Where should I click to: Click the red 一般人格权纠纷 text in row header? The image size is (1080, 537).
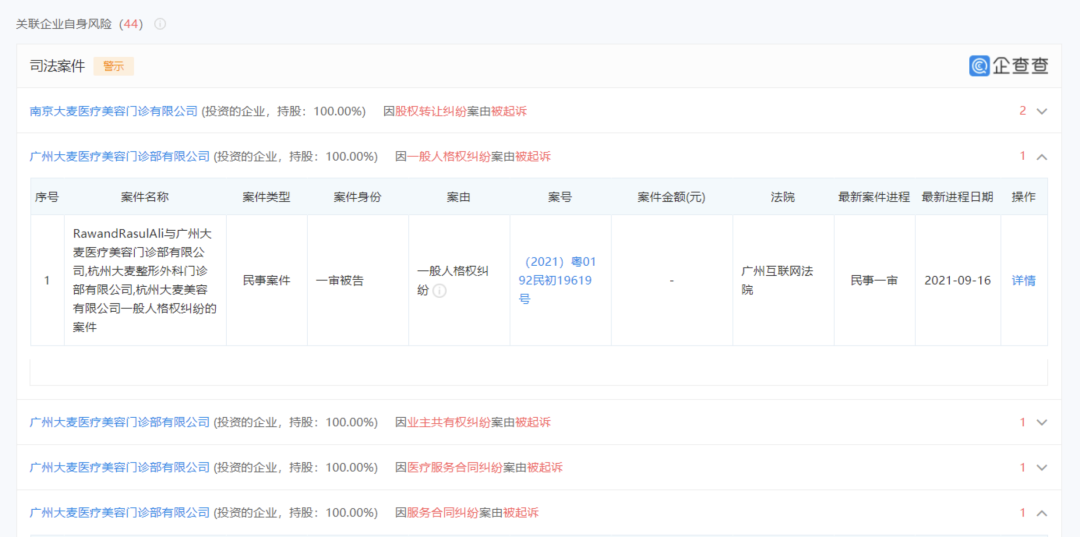(x=448, y=156)
